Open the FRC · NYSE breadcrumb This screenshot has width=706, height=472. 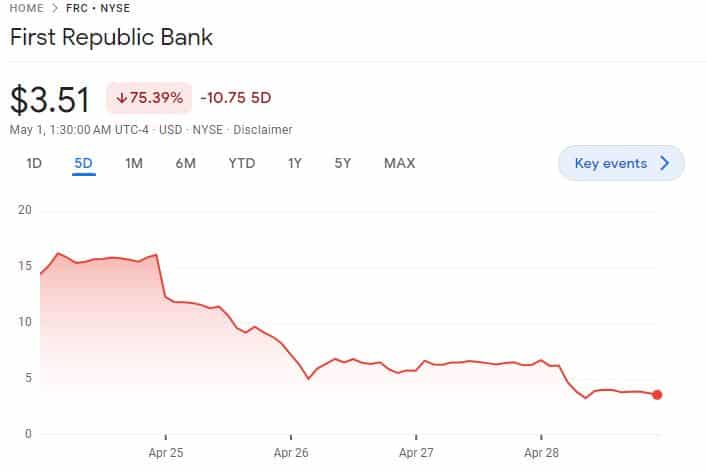[98, 8]
